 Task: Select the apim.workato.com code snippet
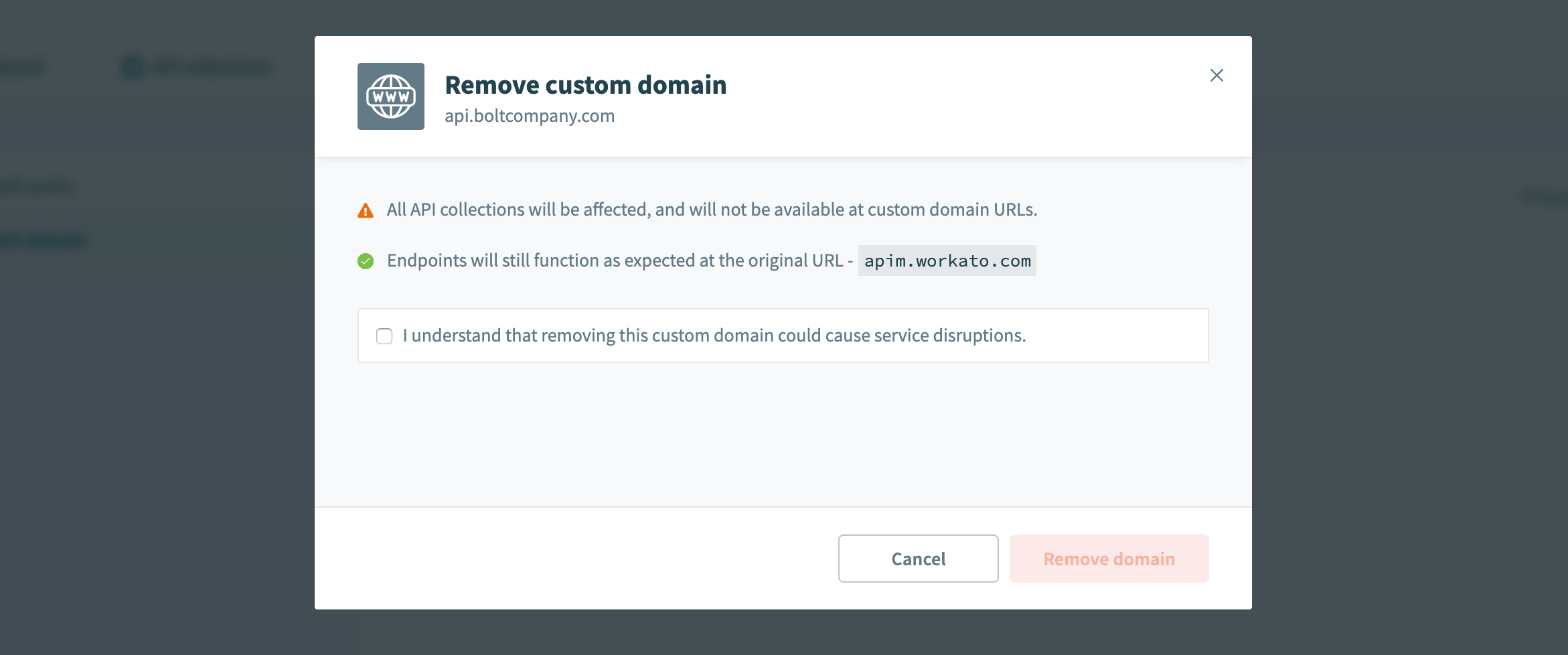[946, 260]
